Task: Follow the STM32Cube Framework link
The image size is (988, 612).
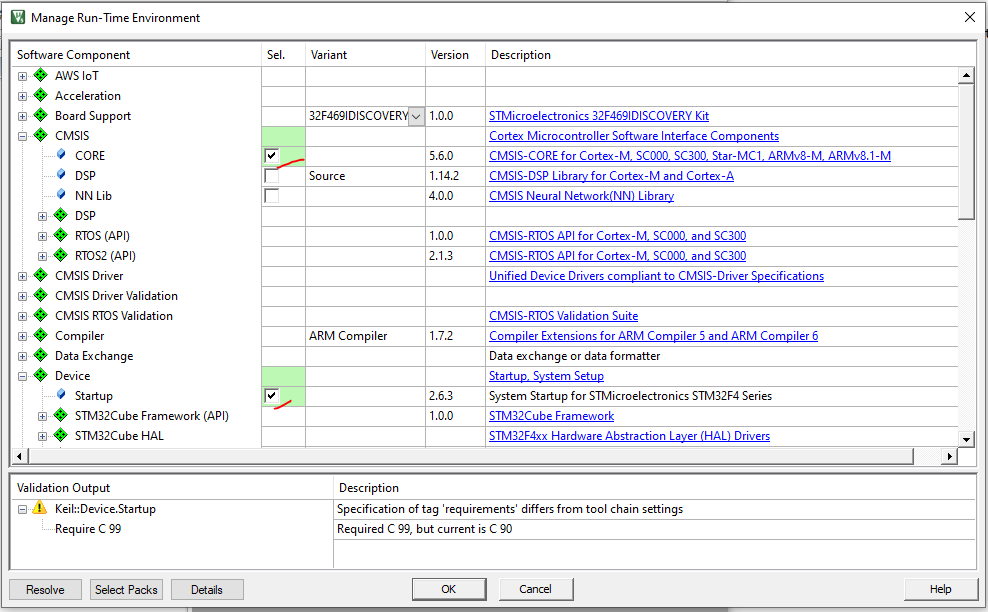Action: click(x=551, y=415)
